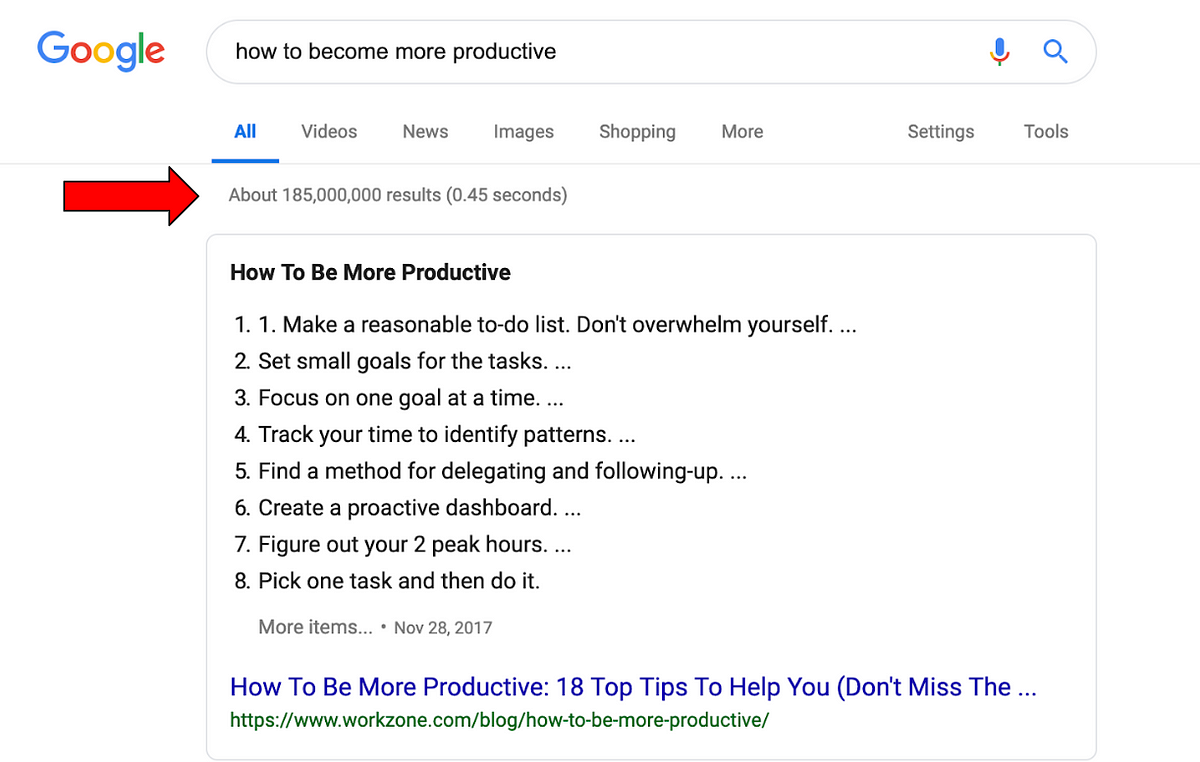This screenshot has height=762, width=1200.
Task: Open the "How To Be More Productive: 18 Top Tips" link
Action: (x=633, y=687)
